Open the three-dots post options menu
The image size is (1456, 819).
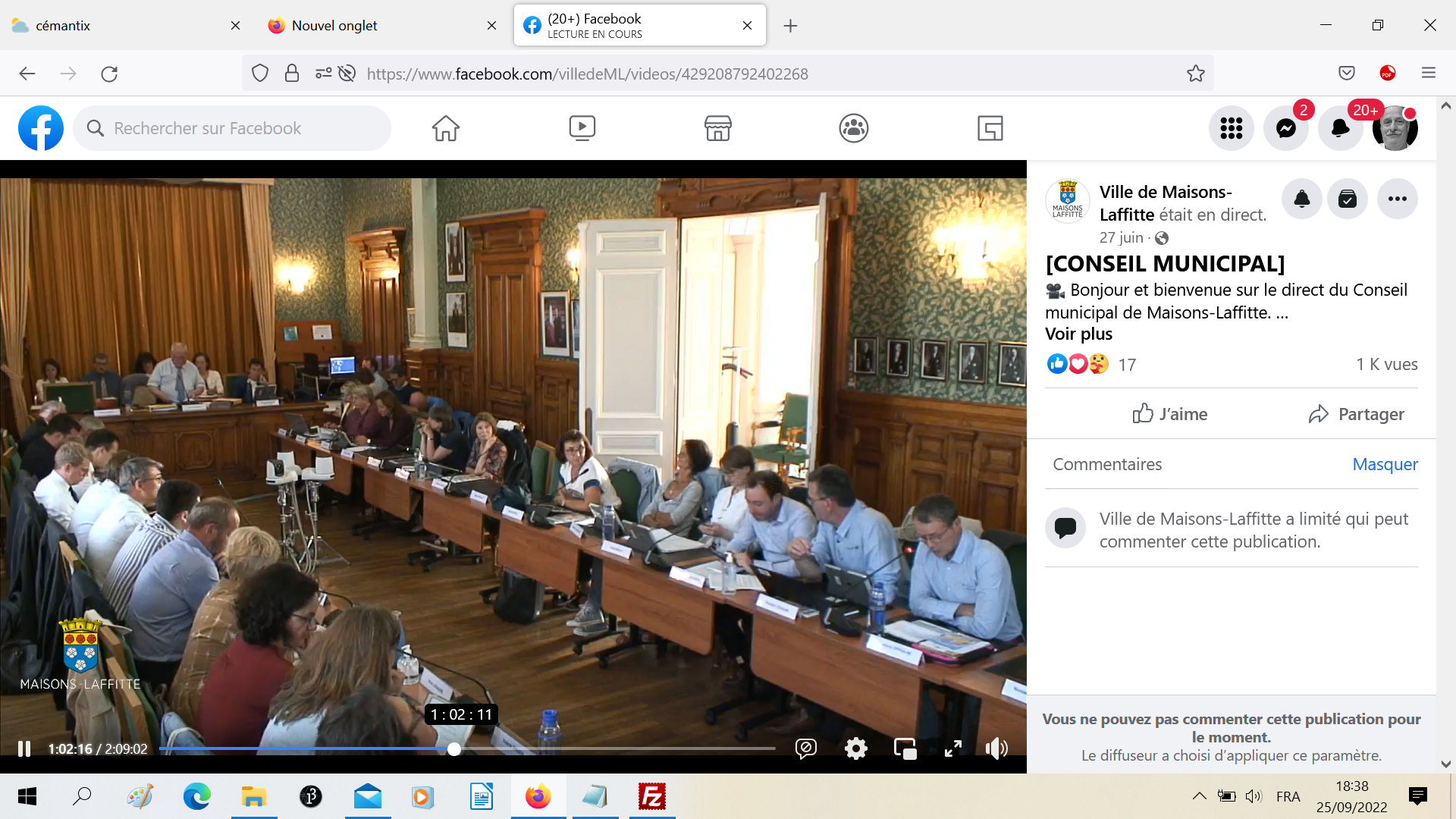point(1397,199)
